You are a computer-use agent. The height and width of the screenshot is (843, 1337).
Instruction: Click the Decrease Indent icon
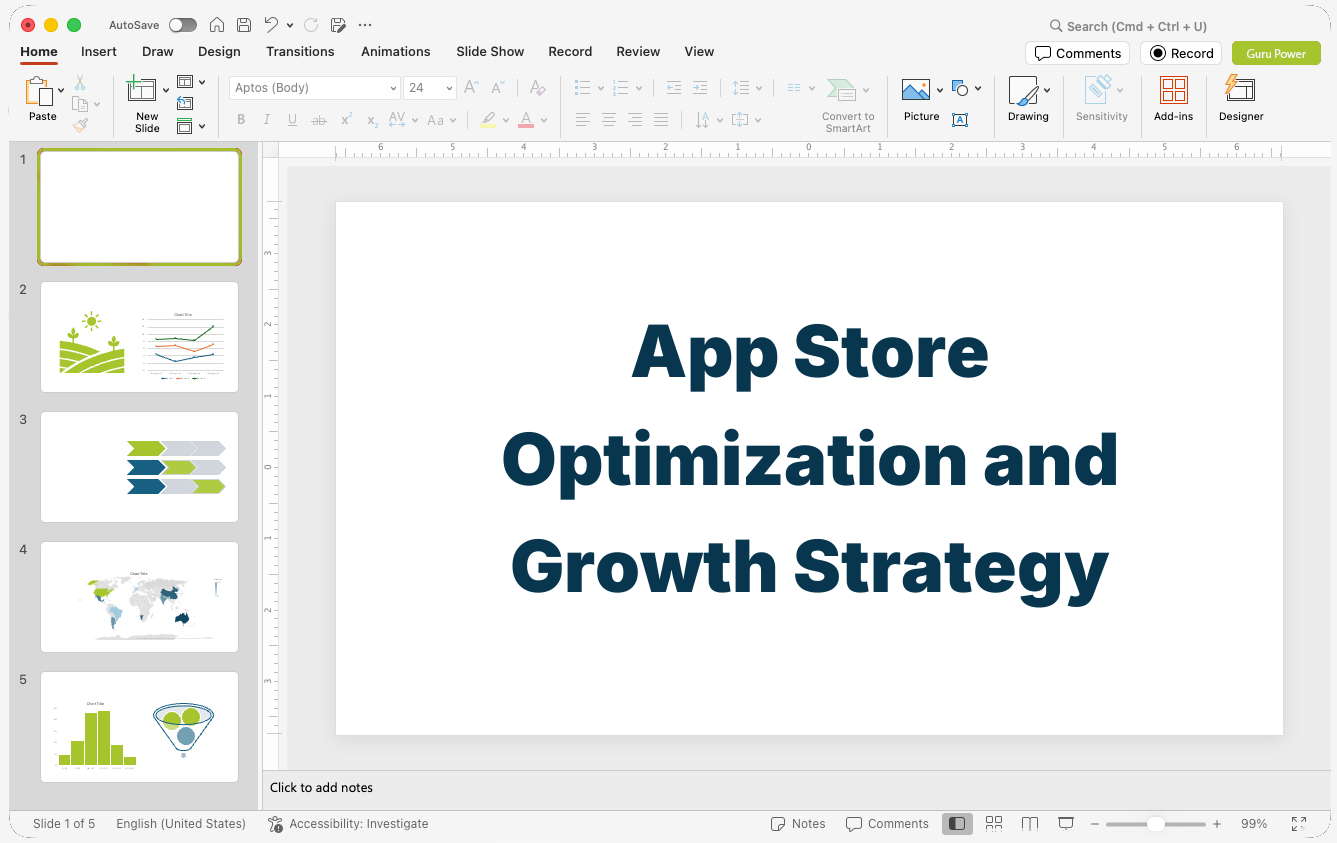pos(673,88)
